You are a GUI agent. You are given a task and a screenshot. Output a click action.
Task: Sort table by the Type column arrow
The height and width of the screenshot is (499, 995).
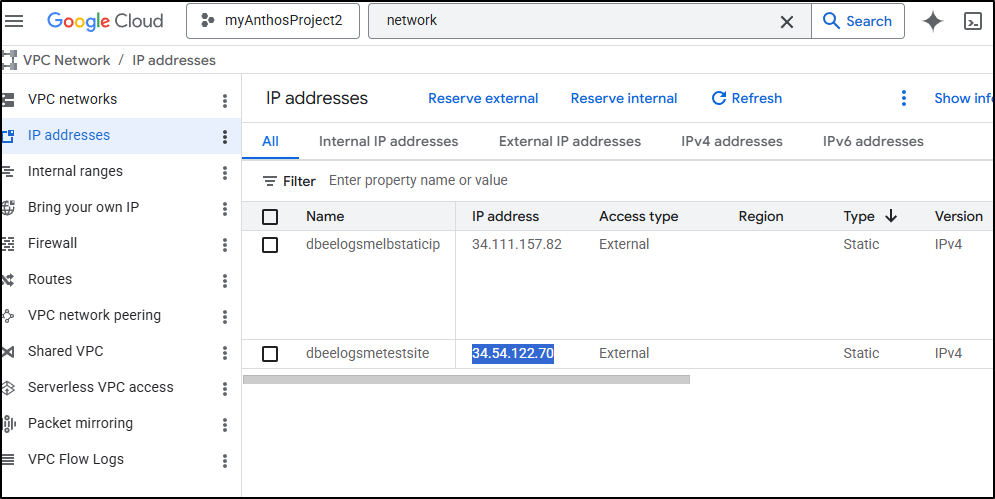point(891,216)
